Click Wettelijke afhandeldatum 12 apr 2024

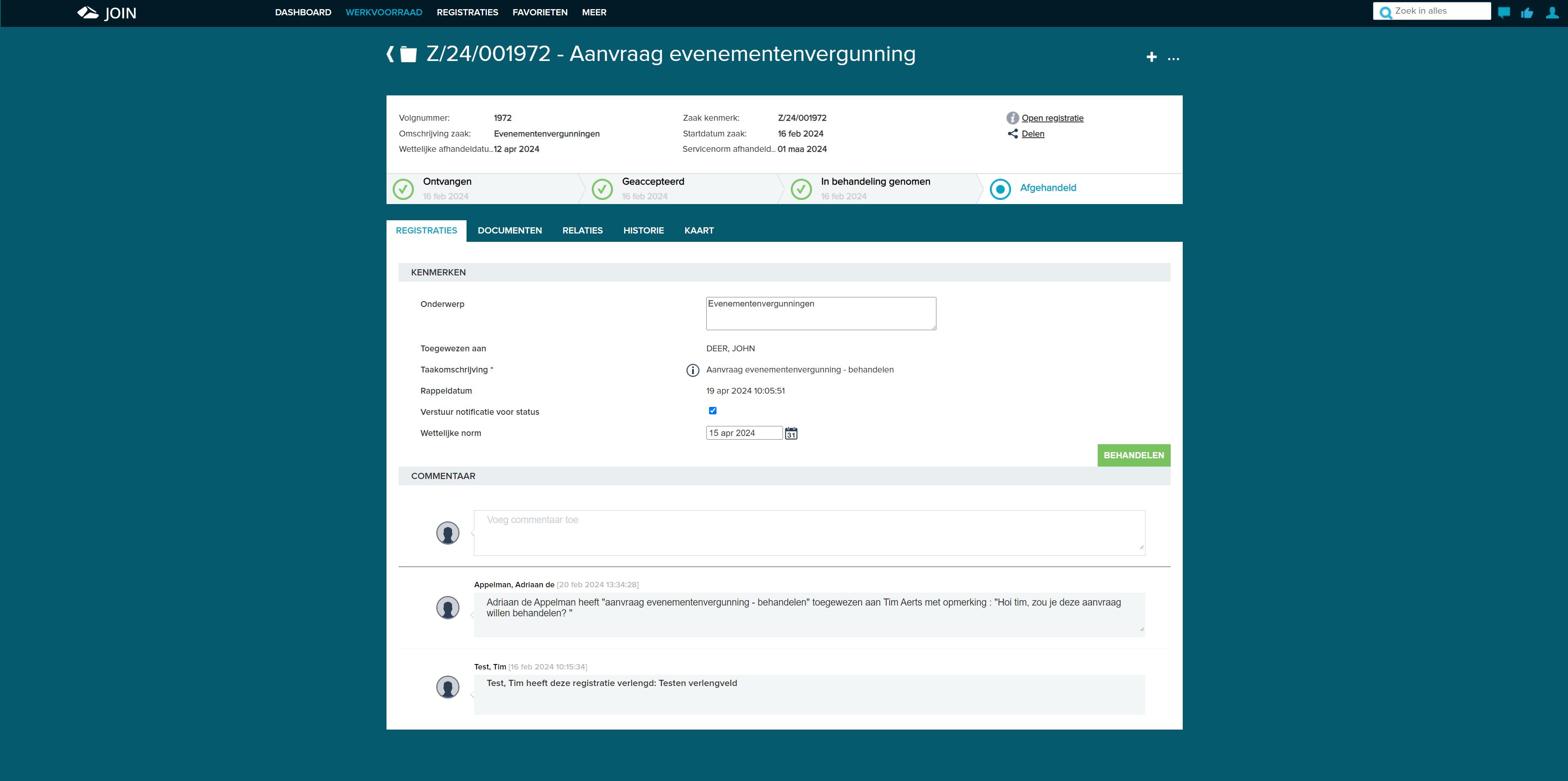[516, 149]
